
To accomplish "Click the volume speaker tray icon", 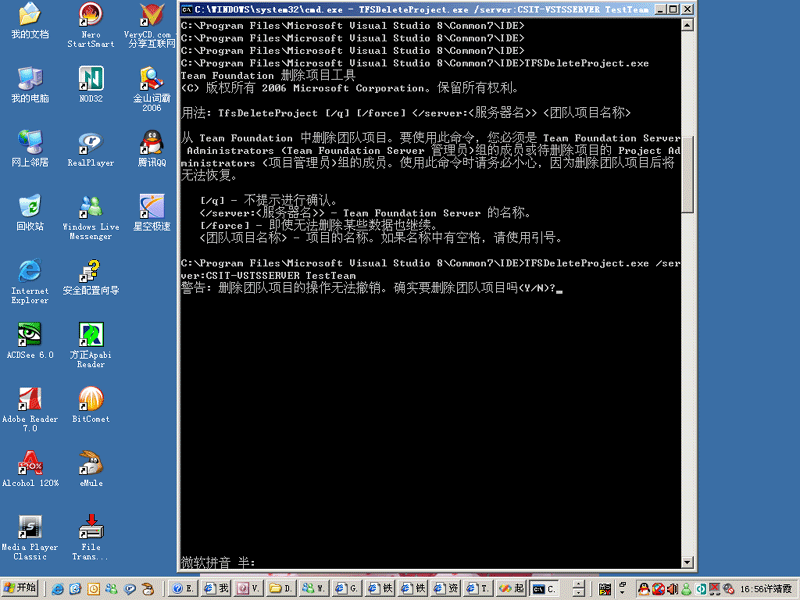I will [672, 589].
